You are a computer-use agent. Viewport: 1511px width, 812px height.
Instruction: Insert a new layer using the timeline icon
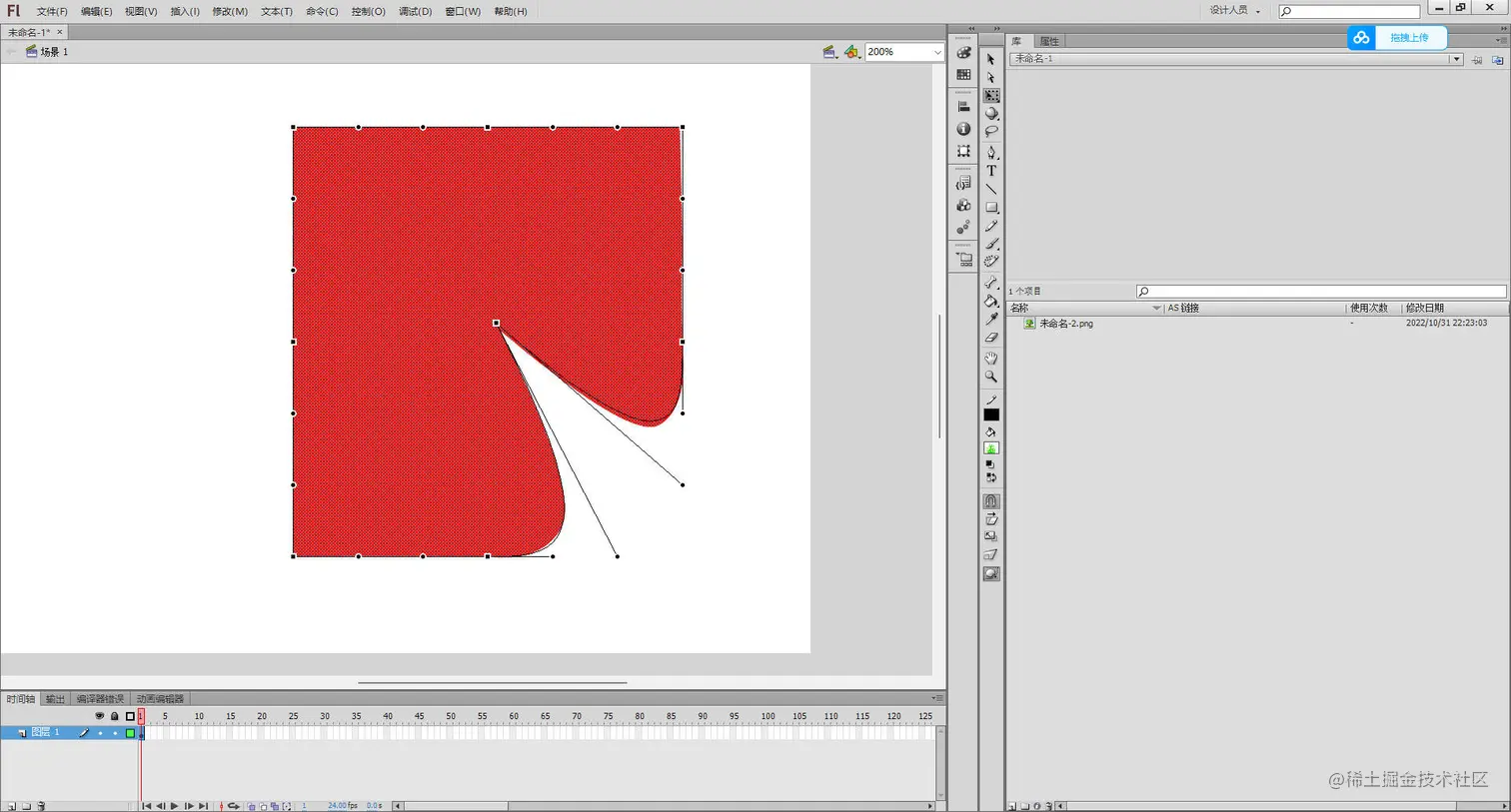tap(12, 806)
